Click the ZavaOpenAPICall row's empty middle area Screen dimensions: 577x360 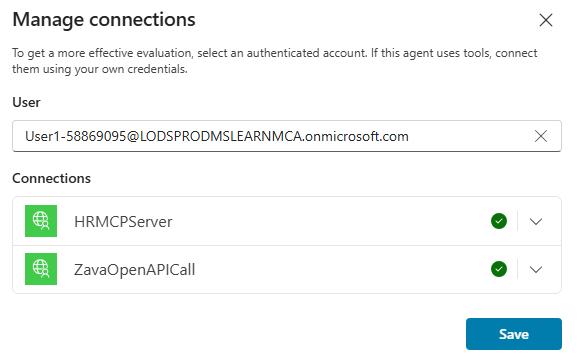pos(342,269)
